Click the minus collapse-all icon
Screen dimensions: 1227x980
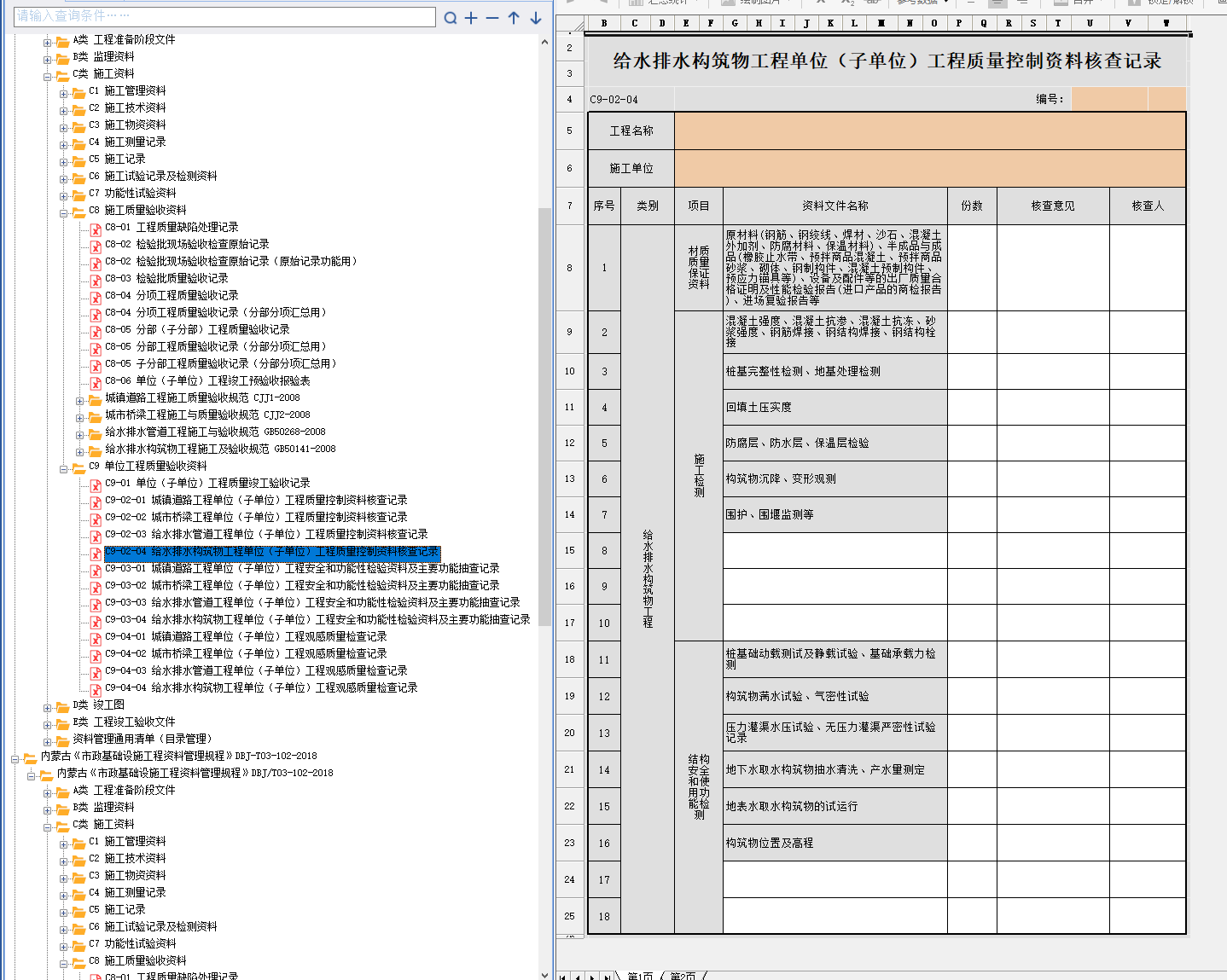pos(492,18)
